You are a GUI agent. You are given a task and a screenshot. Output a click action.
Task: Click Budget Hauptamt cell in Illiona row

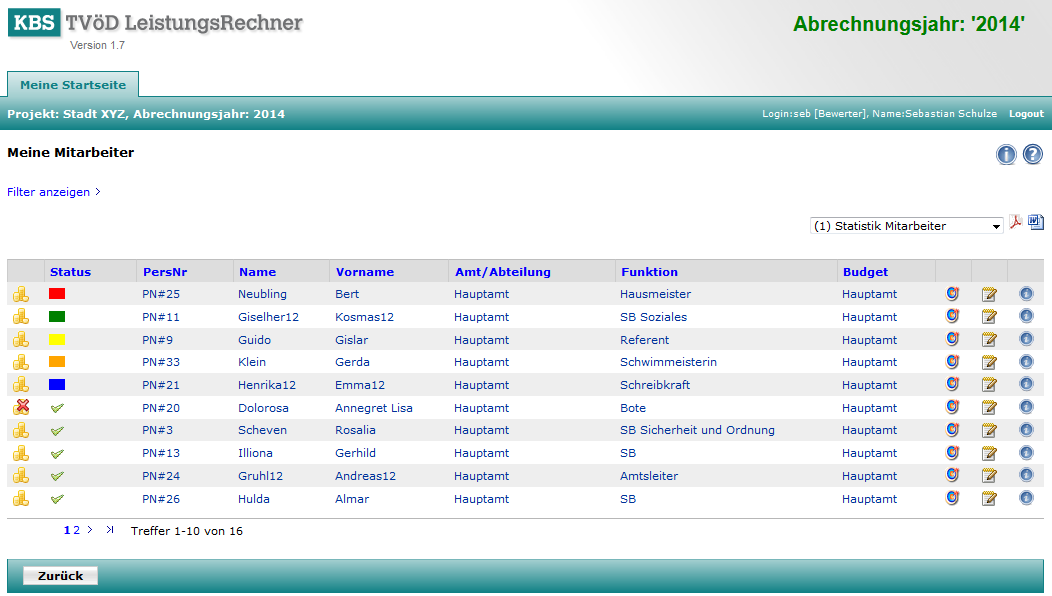coord(870,453)
